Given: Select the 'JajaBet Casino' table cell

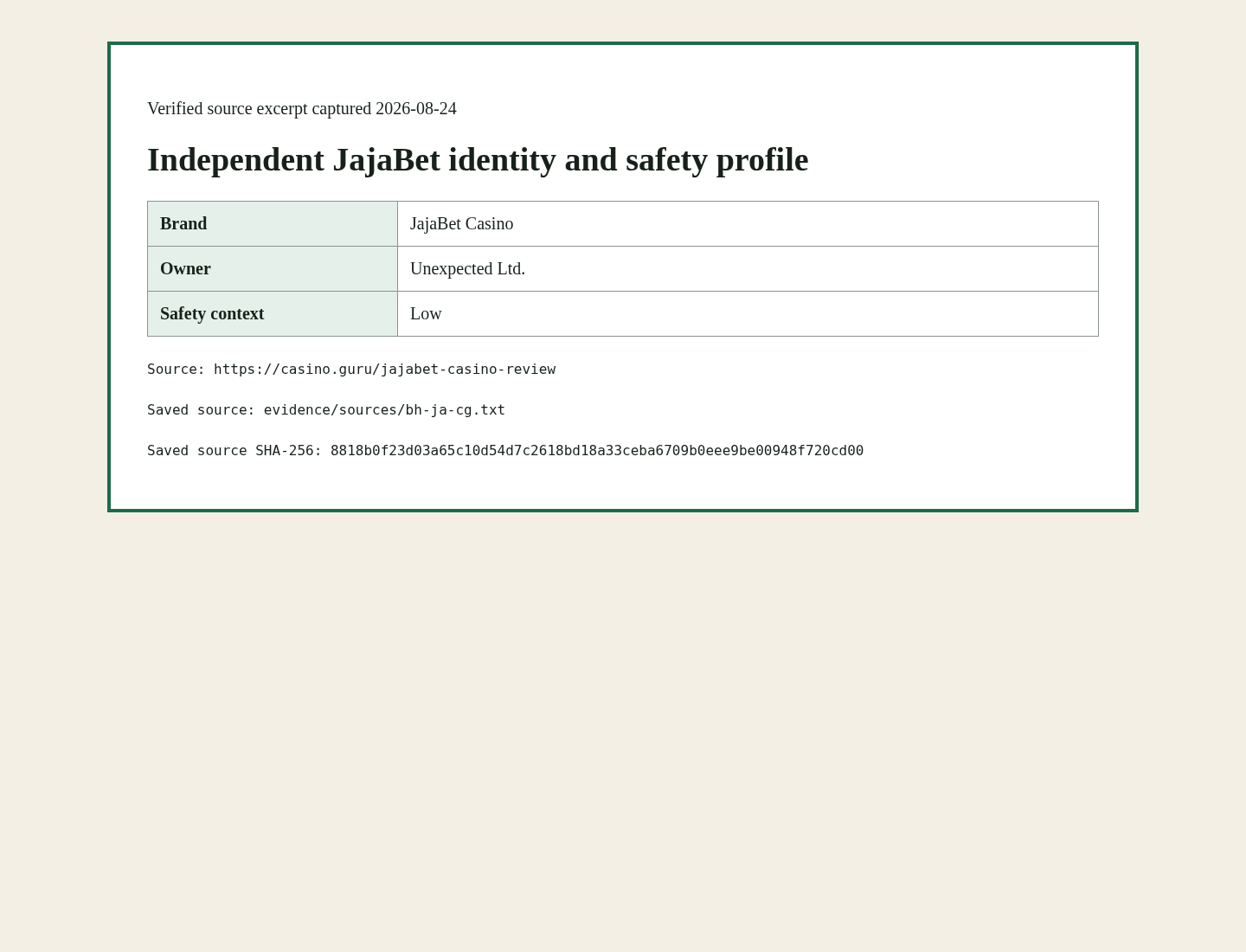Looking at the screenshot, I should [748, 223].
